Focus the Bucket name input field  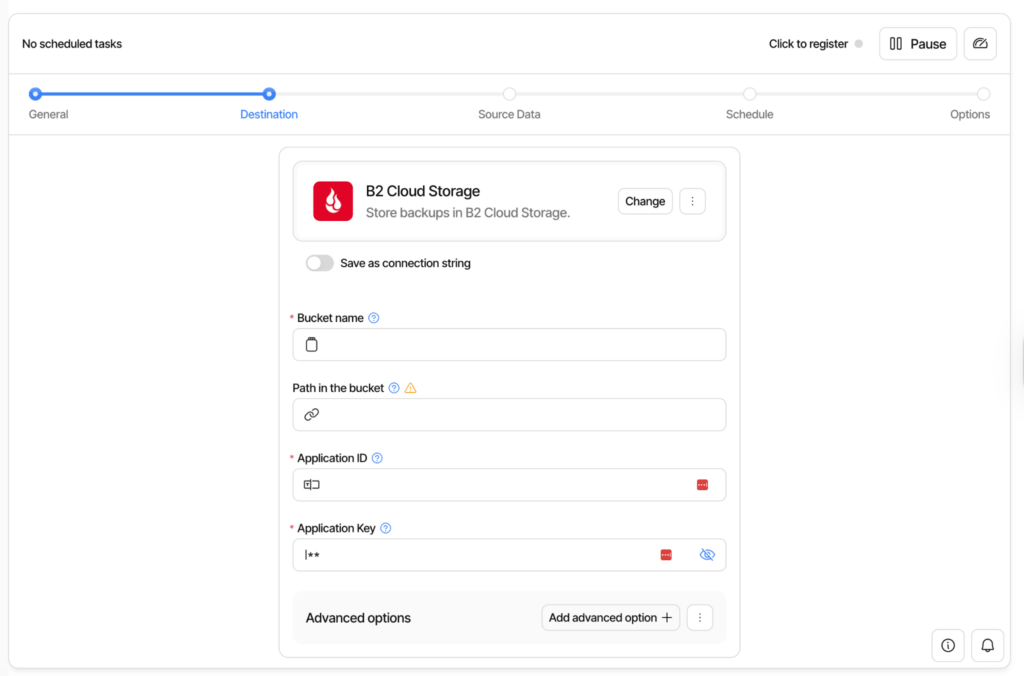pyautogui.click(x=509, y=344)
